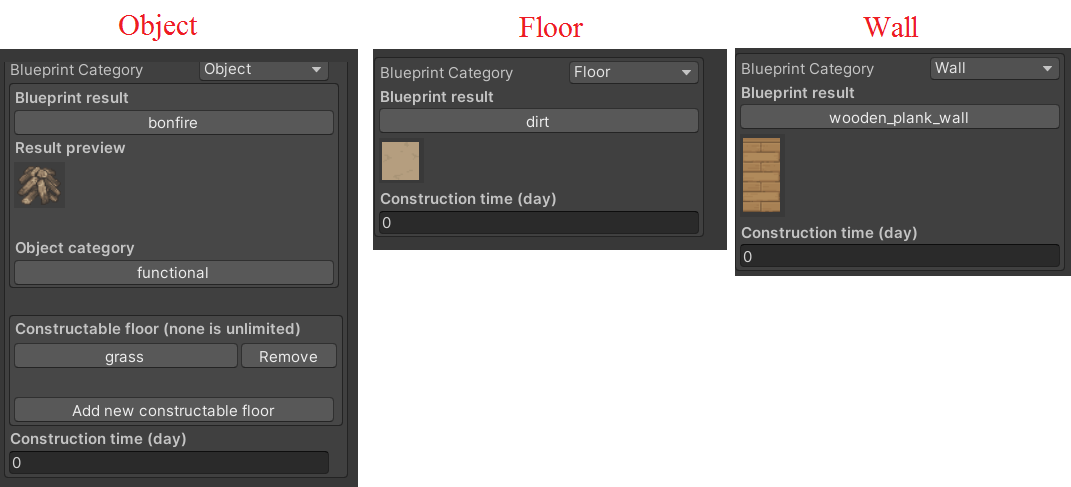Click the functional object category button
Image resolution: width=1071 pixels, height=487 pixels.
(173, 272)
